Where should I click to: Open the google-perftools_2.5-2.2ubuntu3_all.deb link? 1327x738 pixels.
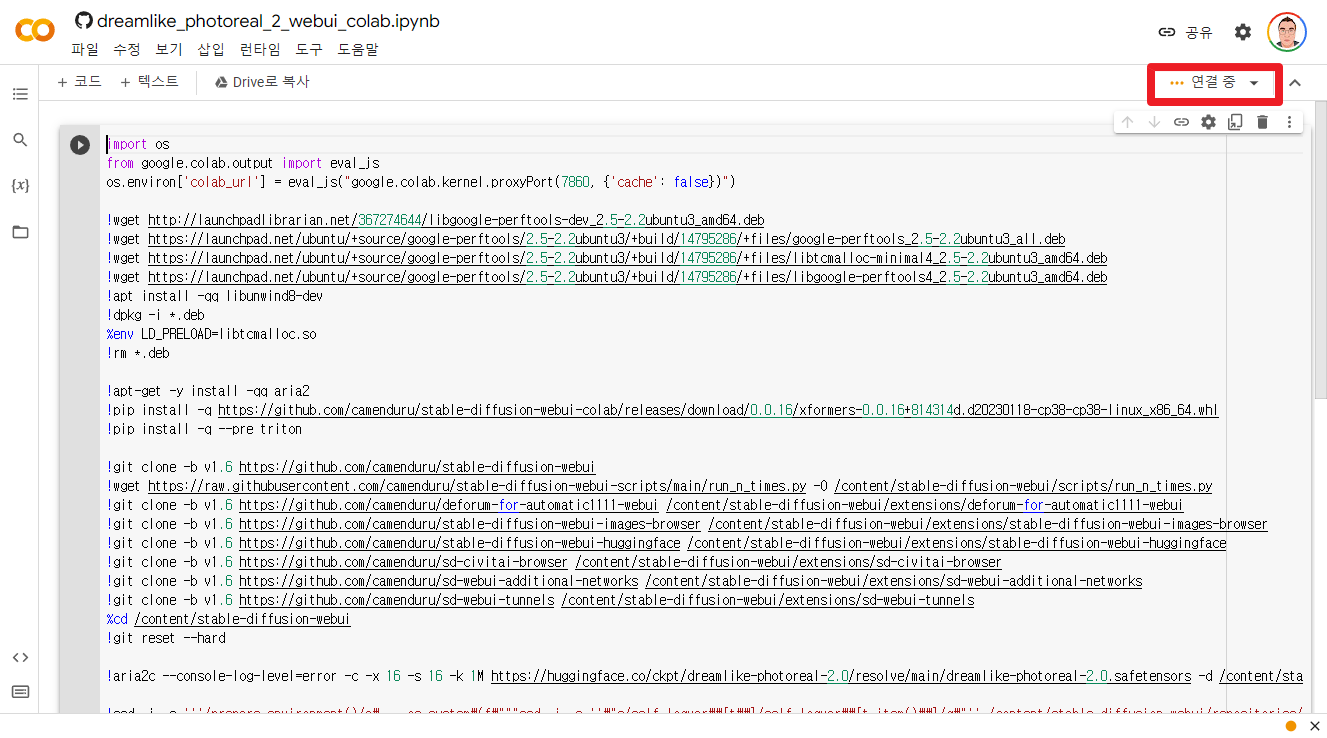(606, 239)
